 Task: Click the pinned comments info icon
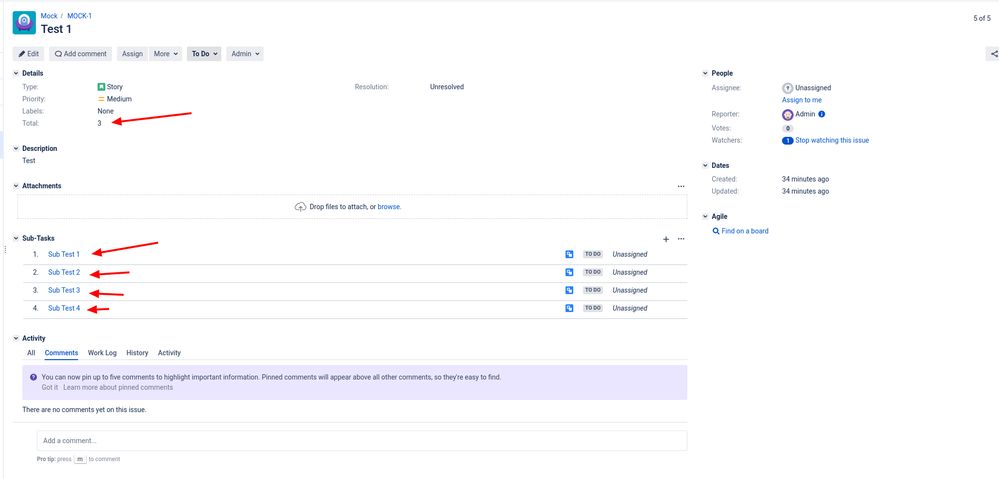(33, 377)
